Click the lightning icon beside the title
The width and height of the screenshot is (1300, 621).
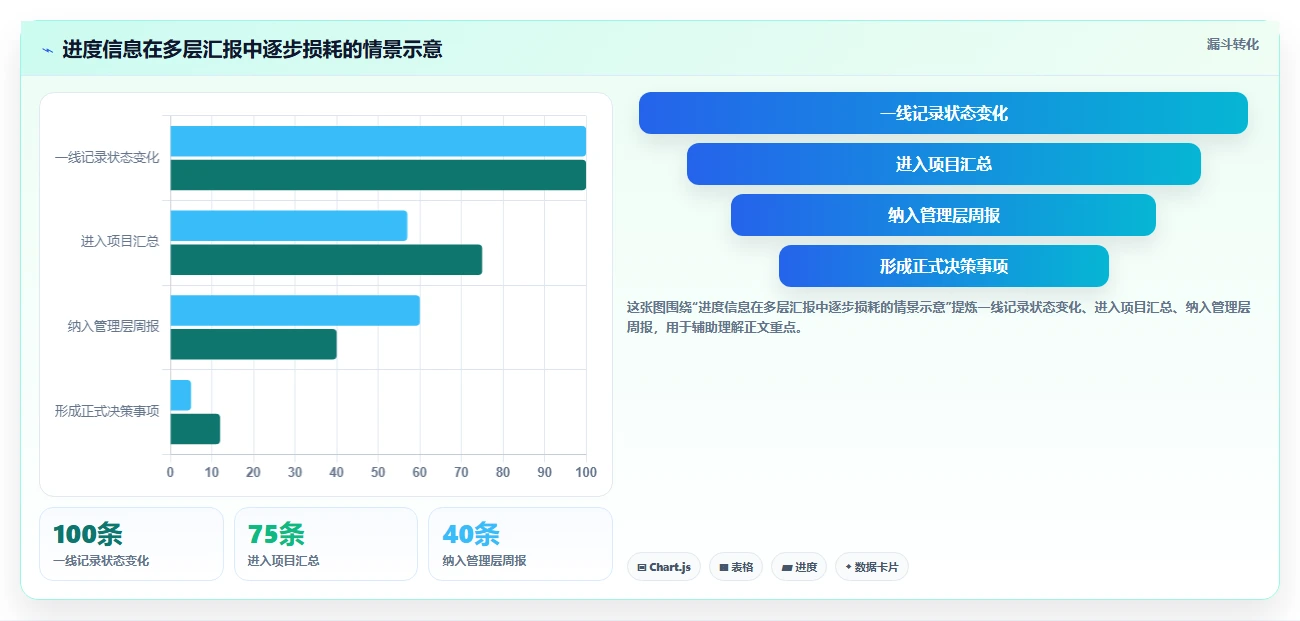[47, 49]
